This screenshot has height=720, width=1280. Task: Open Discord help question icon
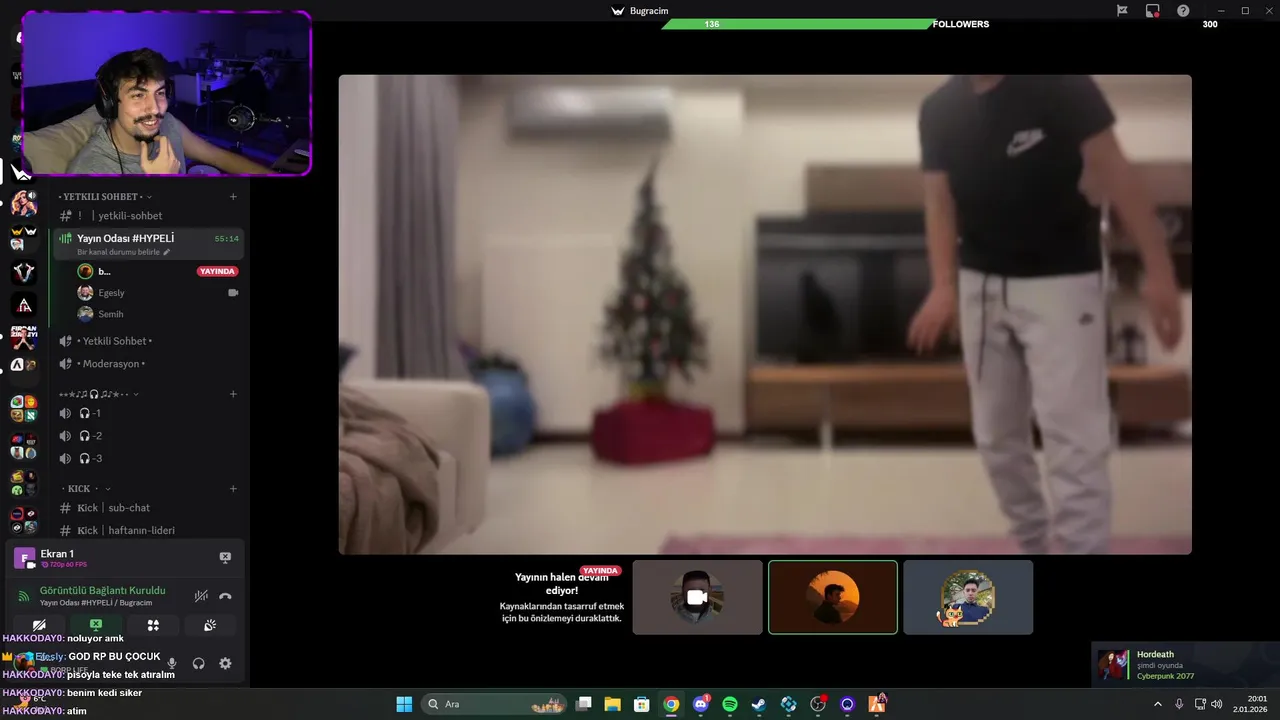(1183, 10)
